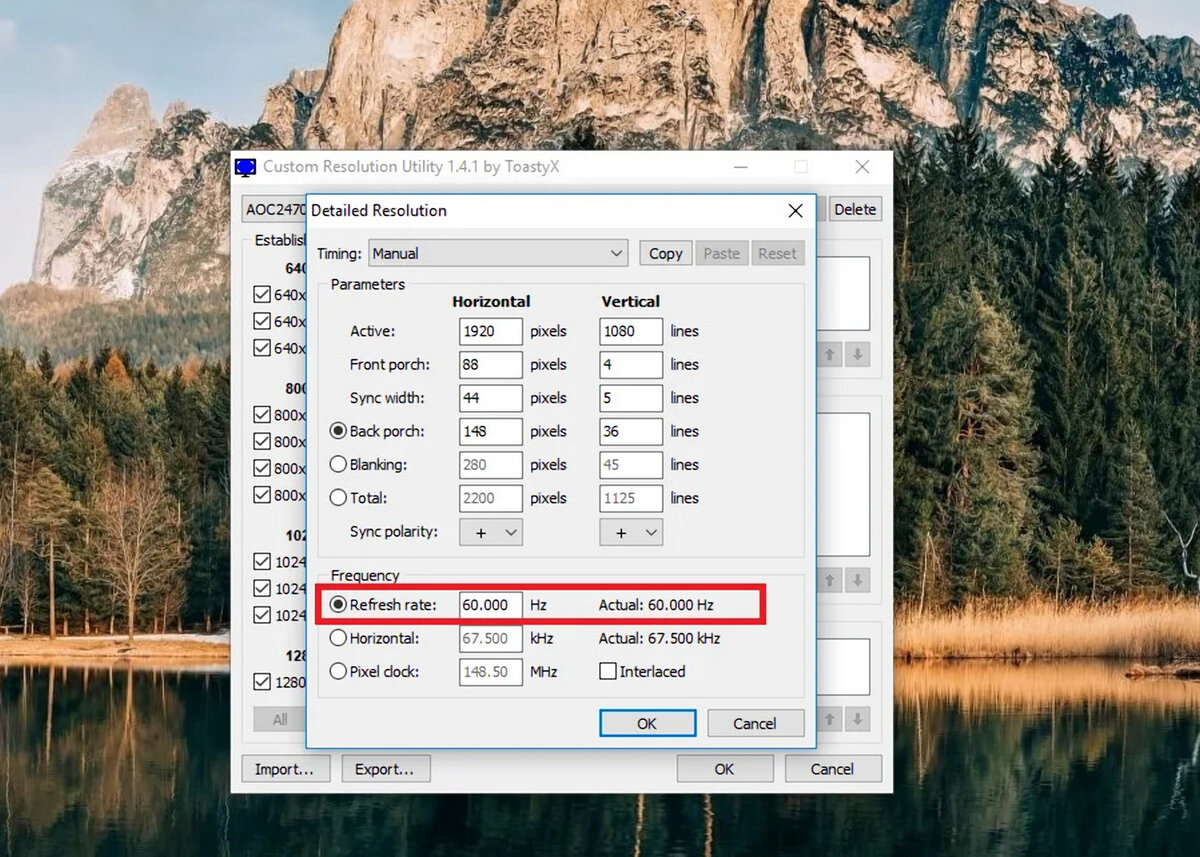Click the Reset button
The width and height of the screenshot is (1200, 857).
click(x=777, y=253)
